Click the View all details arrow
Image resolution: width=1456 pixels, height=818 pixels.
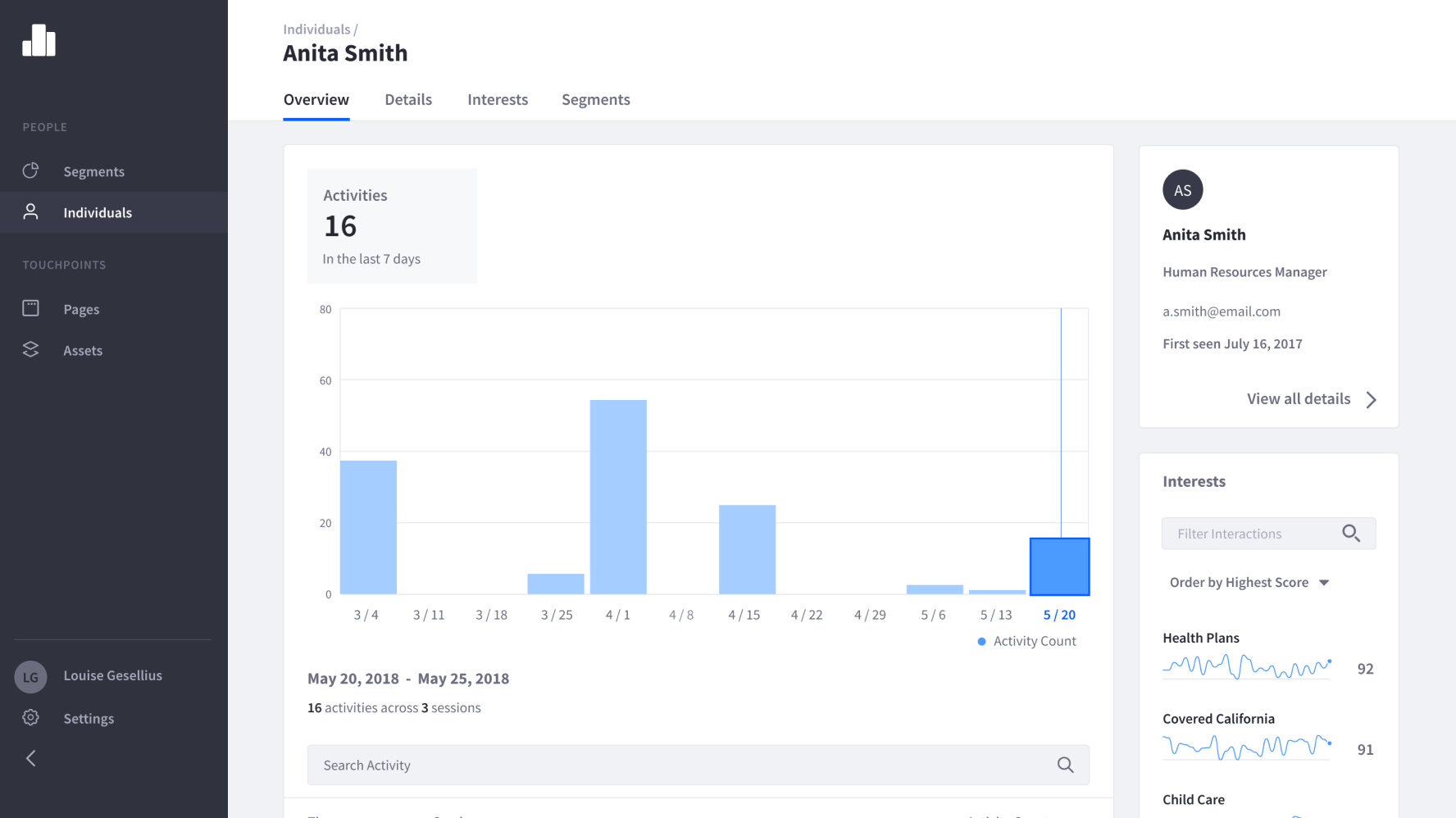pyautogui.click(x=1371, y=399)
